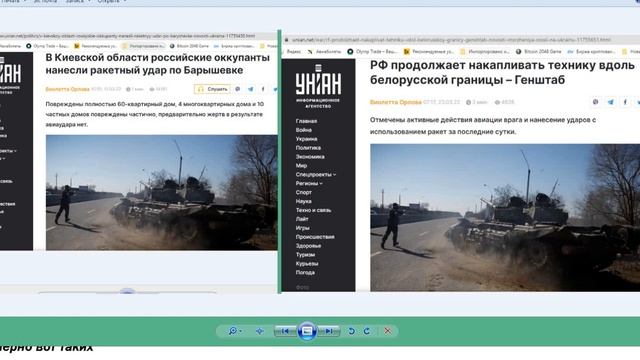The height and width of the screenshot is (360, 640).
Task: Click the partial УНІАН logo in left window
Action: coord(11,76)
